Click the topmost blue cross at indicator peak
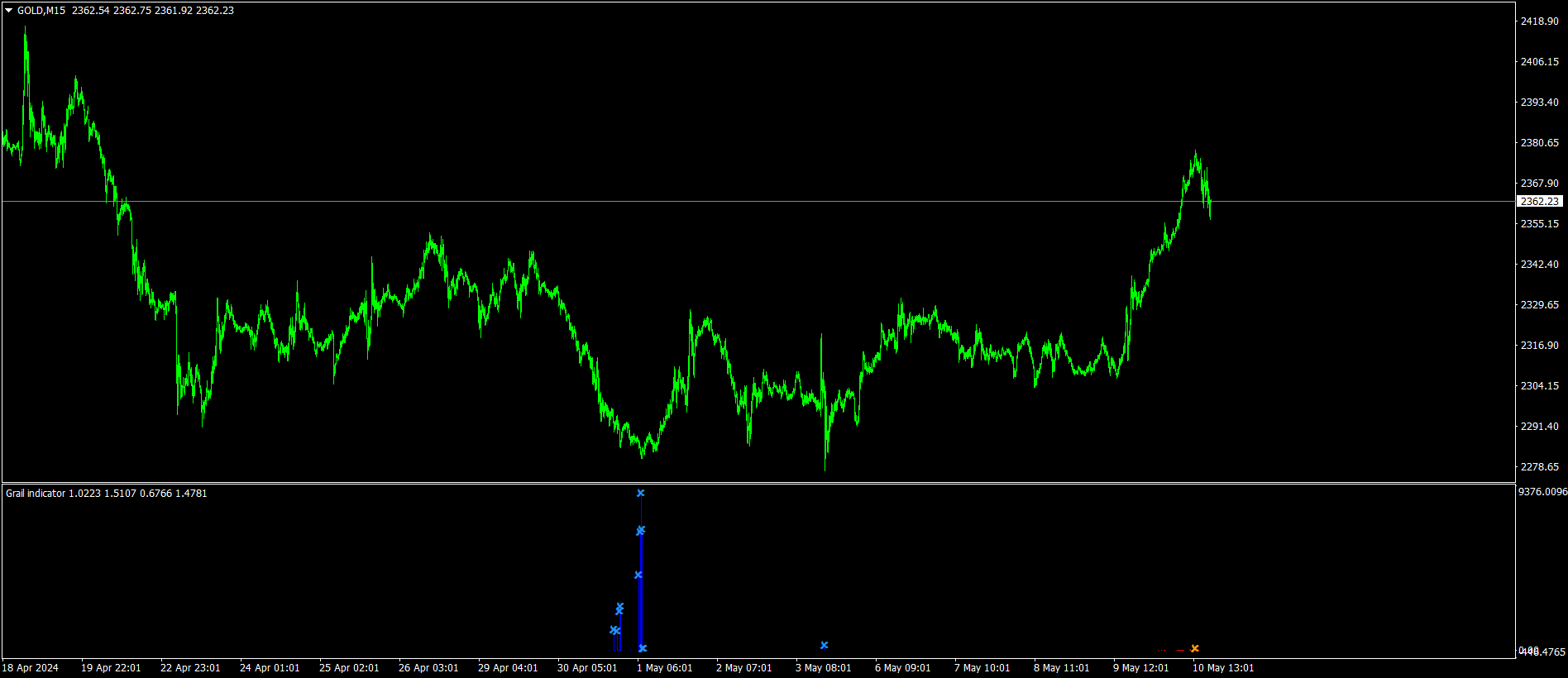Image resolution: width=1568 pixels, height=678 pixels. (641, 494)
